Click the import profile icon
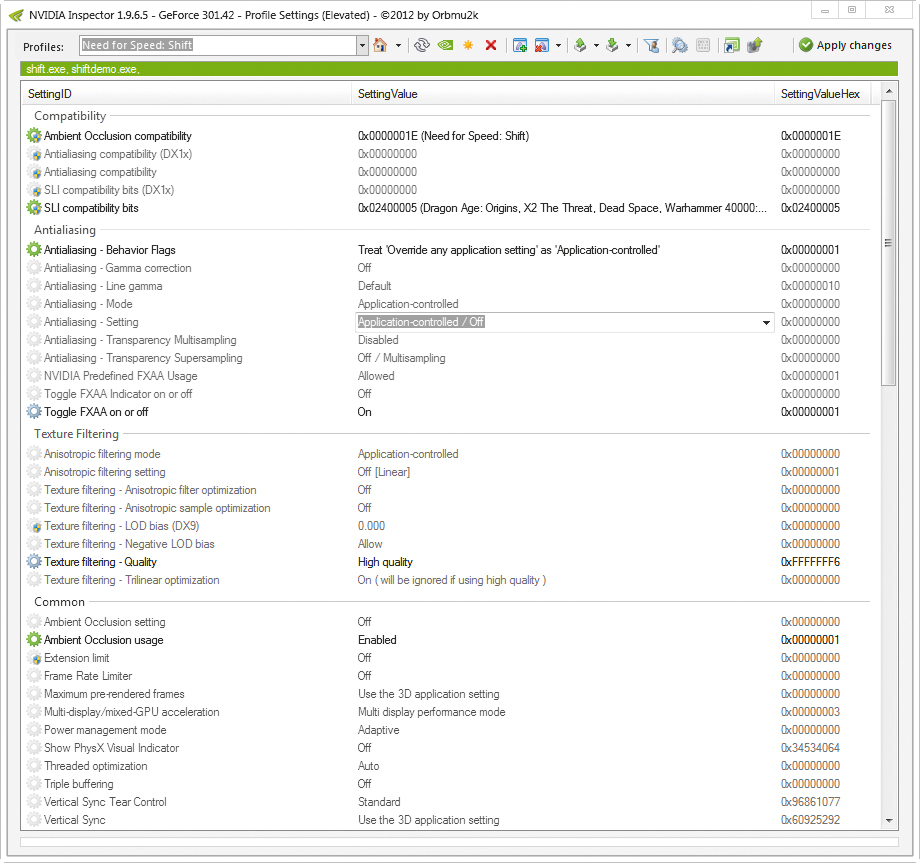The height and width of the screenshot is (863, 920). [612, 45]
